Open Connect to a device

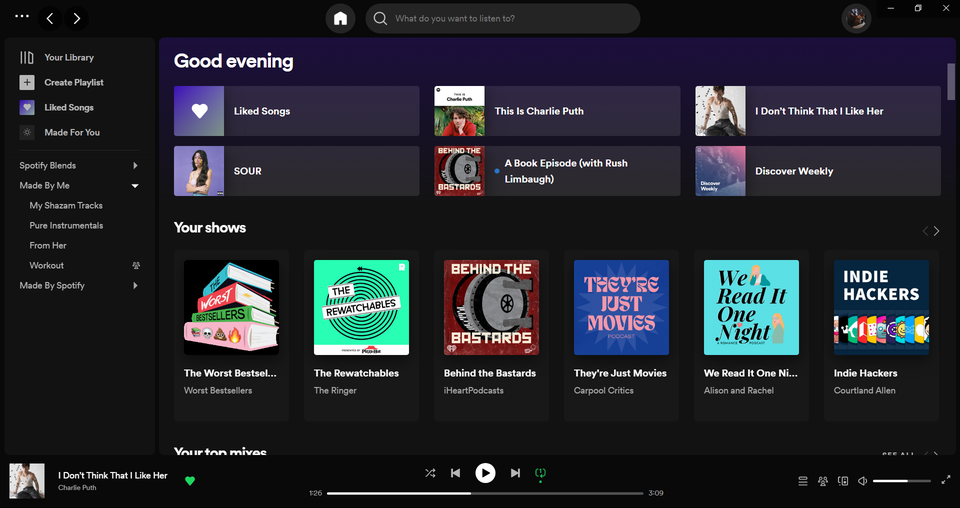point(843,481)
